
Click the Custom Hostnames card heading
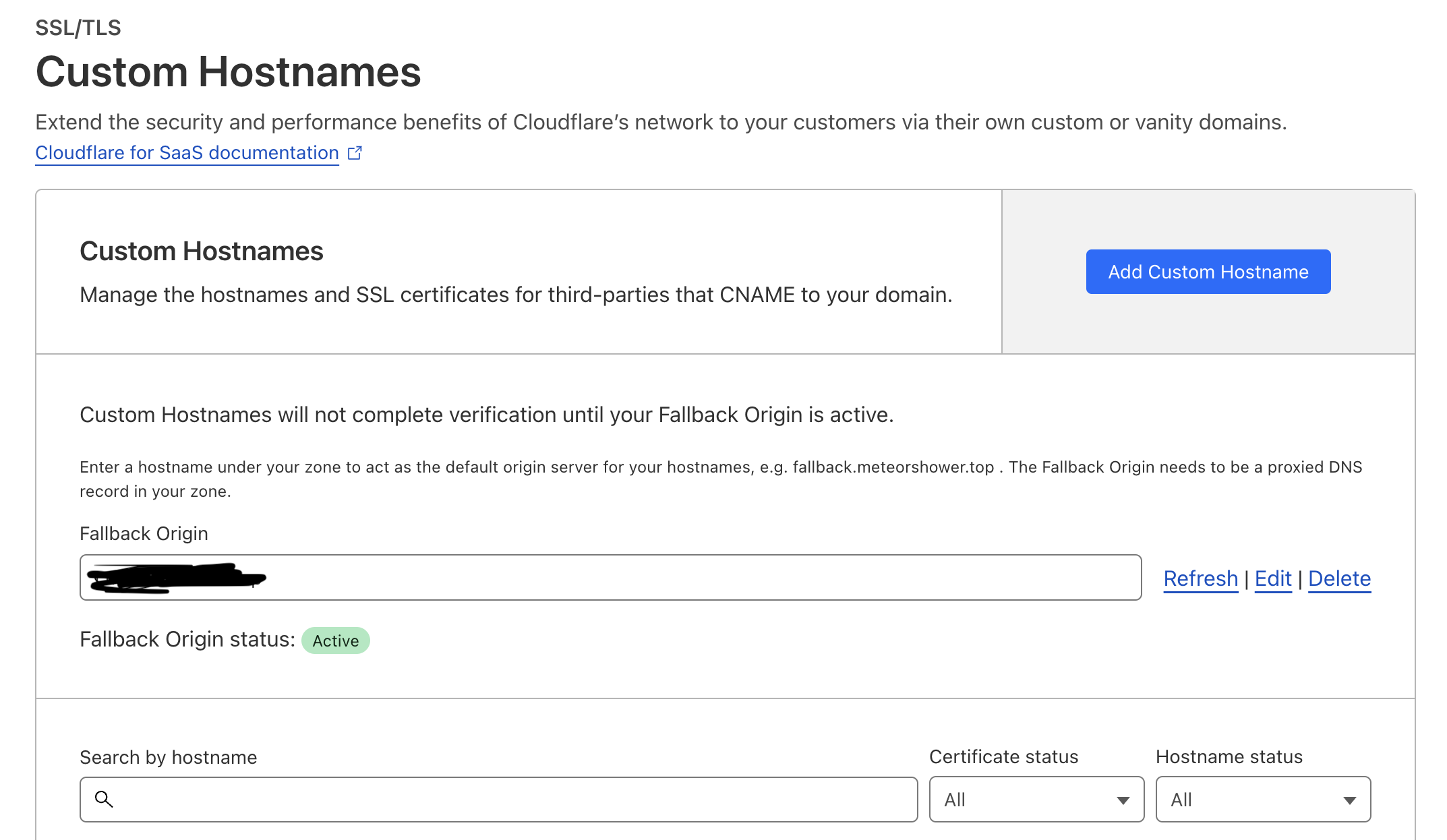pos(202,251)
